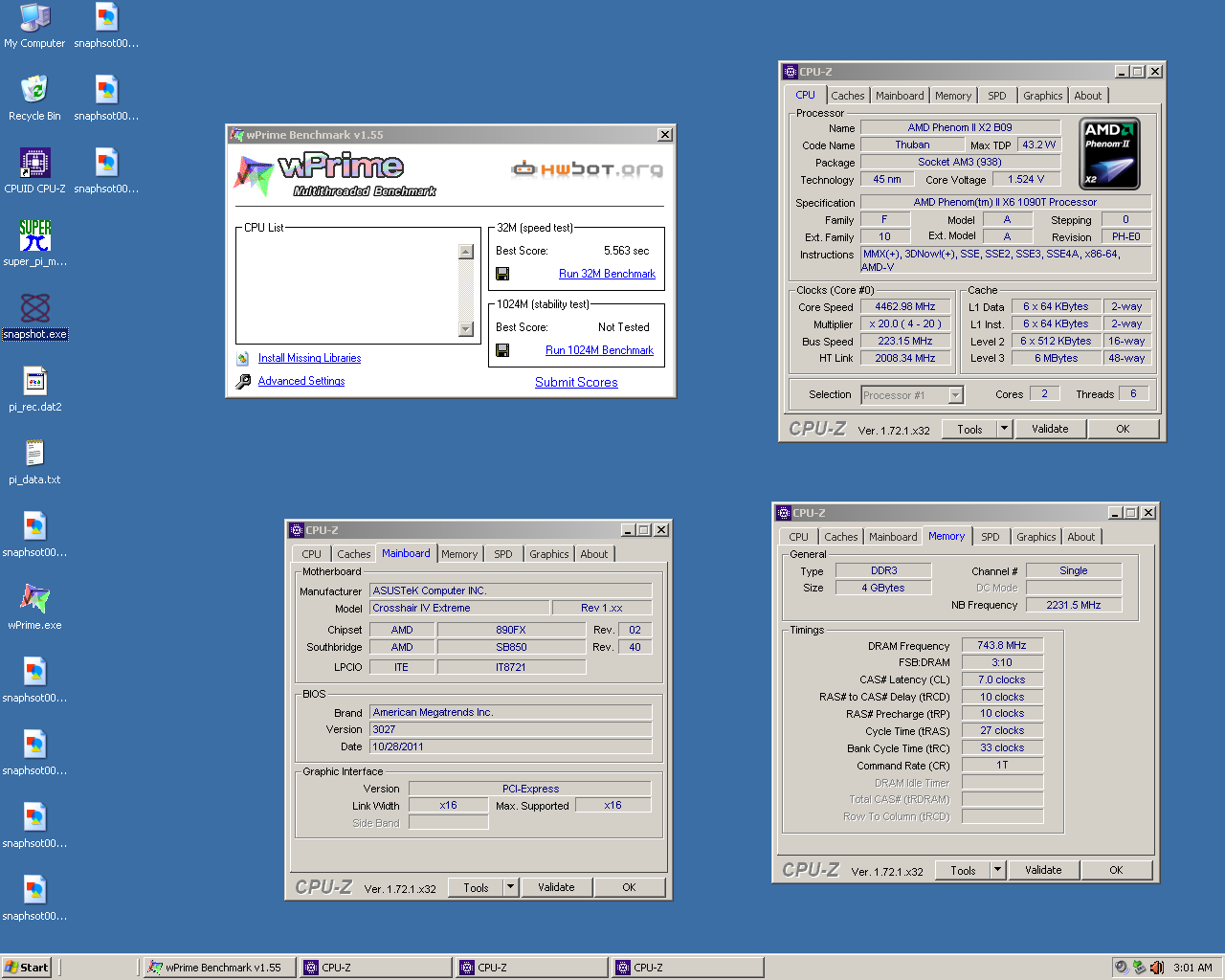The width and height of the screenshot is (1225, 980).
Task: Select the wPrime.exe desktop icon
Action: (x=34, y=600)
